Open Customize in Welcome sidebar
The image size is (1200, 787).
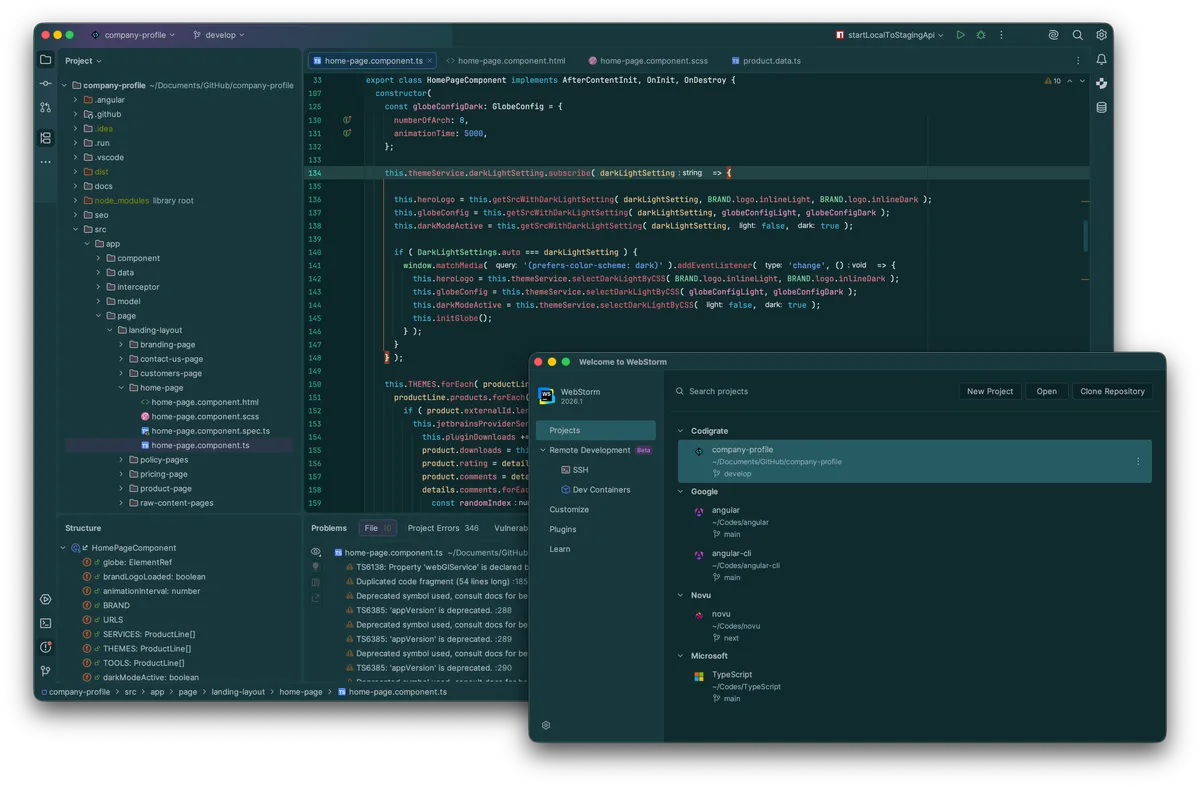[569, 510]
